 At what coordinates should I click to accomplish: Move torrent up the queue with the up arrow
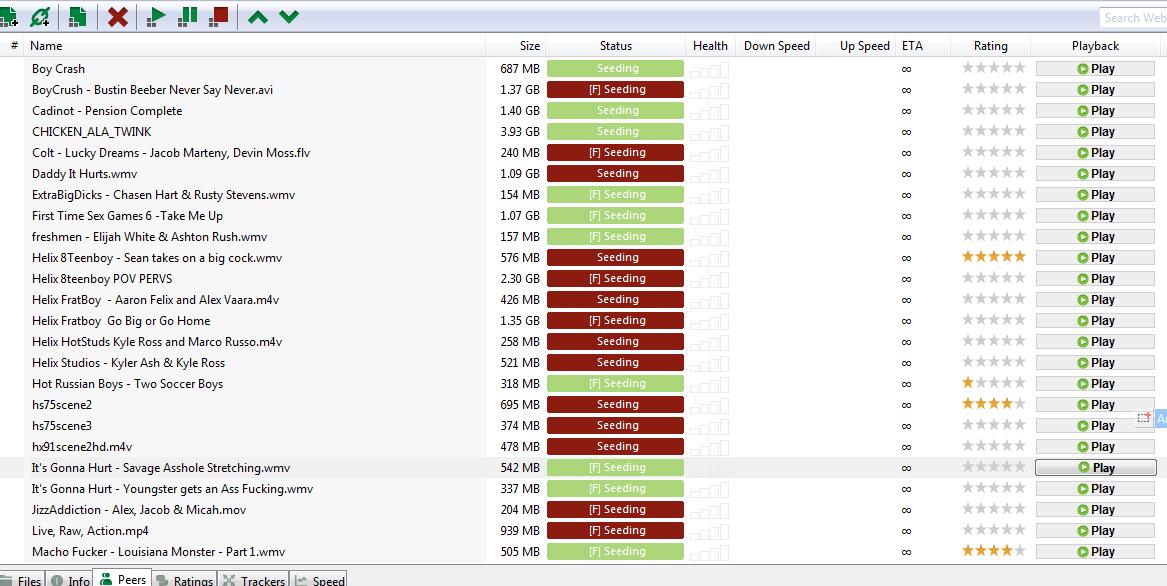258,16
